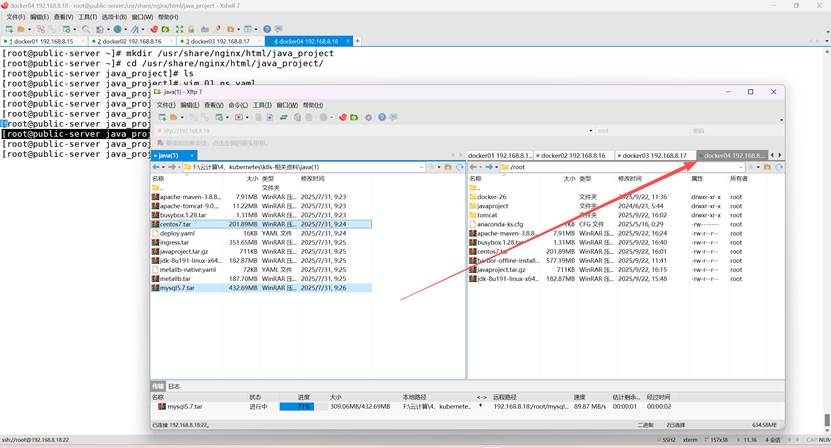
Task: Select remote file anaconda-ks.cfg
Action: [x=500, y=224]
